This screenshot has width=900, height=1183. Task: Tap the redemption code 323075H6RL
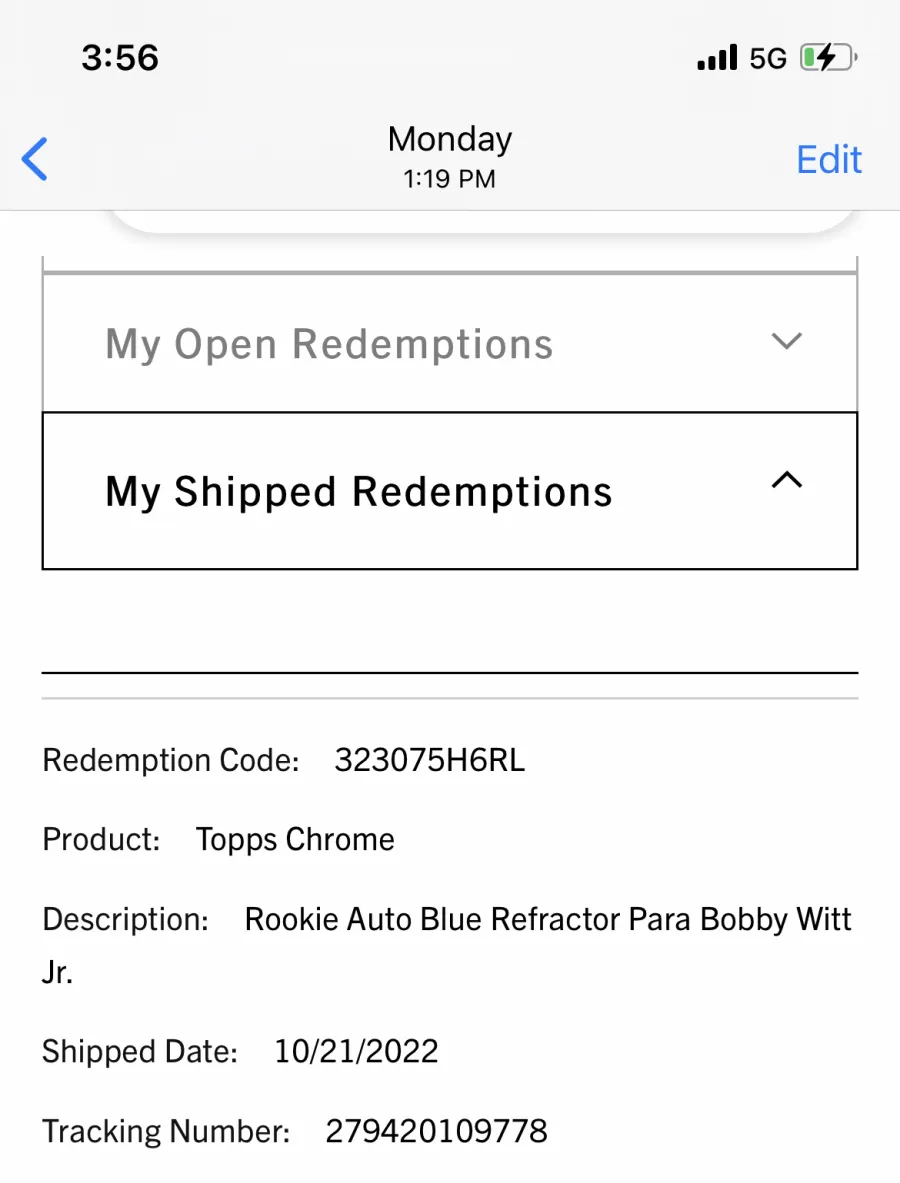coord(429,761)
